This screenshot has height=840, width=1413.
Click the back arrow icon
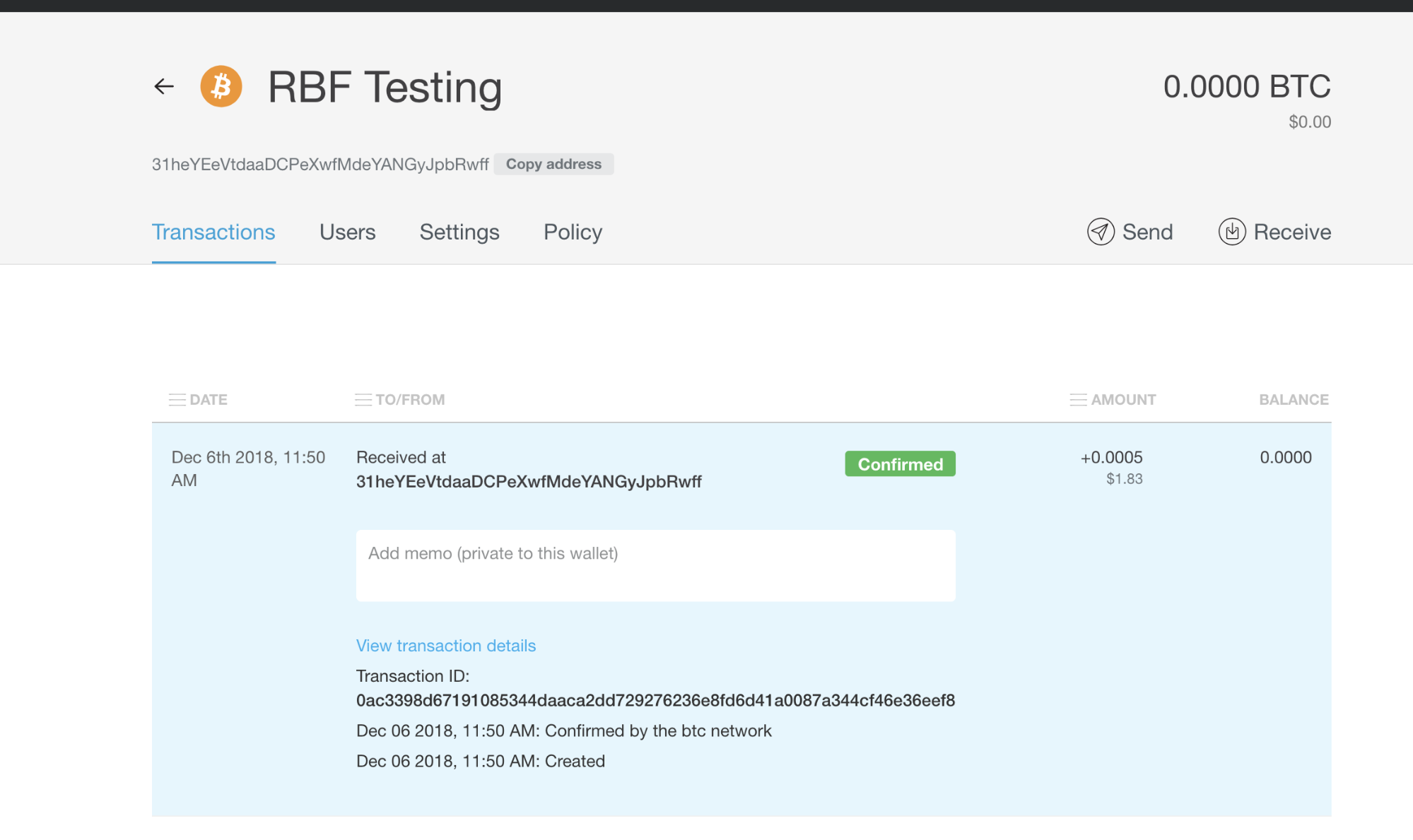tap(164, 86)
